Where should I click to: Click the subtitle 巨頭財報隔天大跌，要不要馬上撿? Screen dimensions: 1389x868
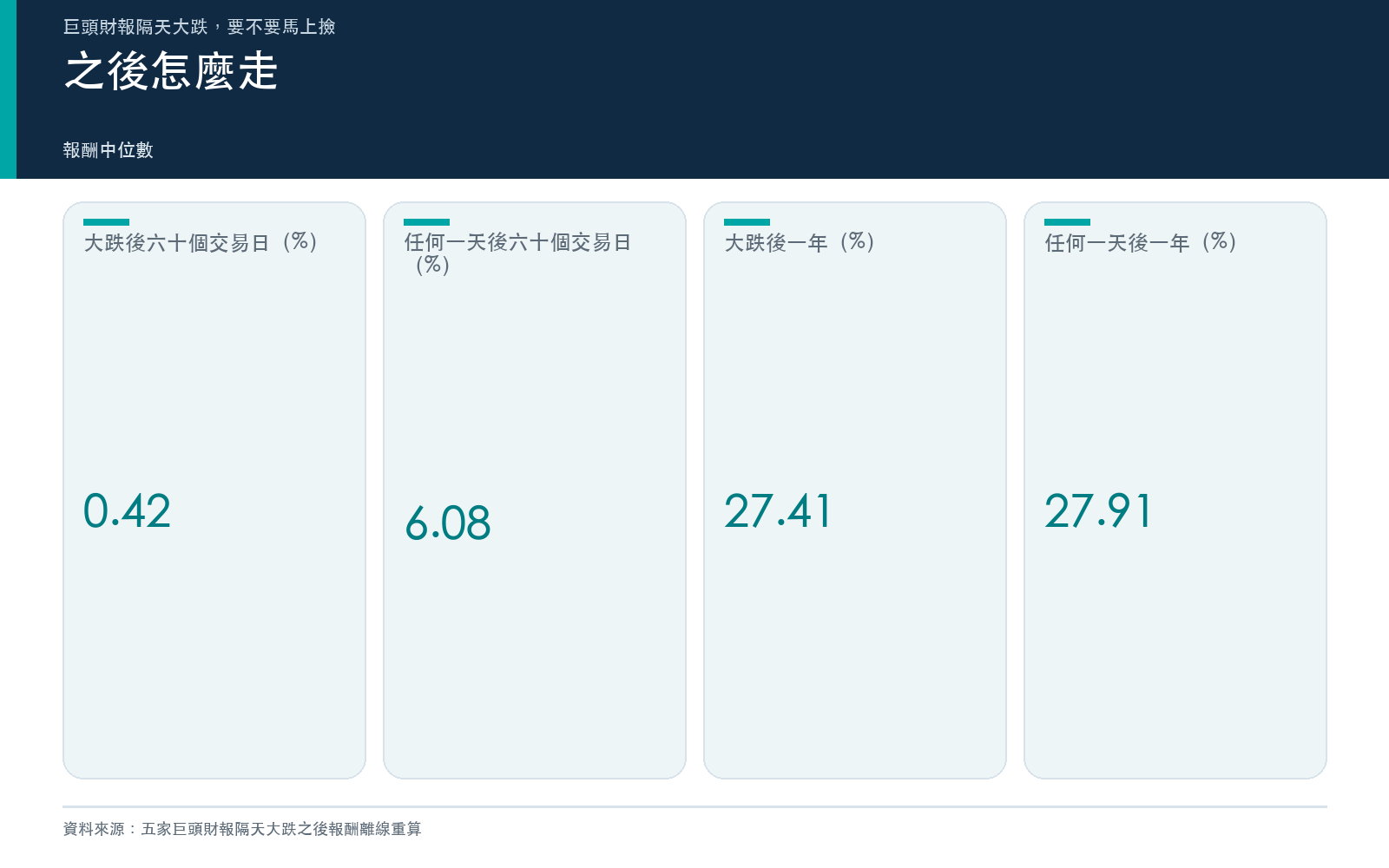pyautogui.click(x=199, y=27)
